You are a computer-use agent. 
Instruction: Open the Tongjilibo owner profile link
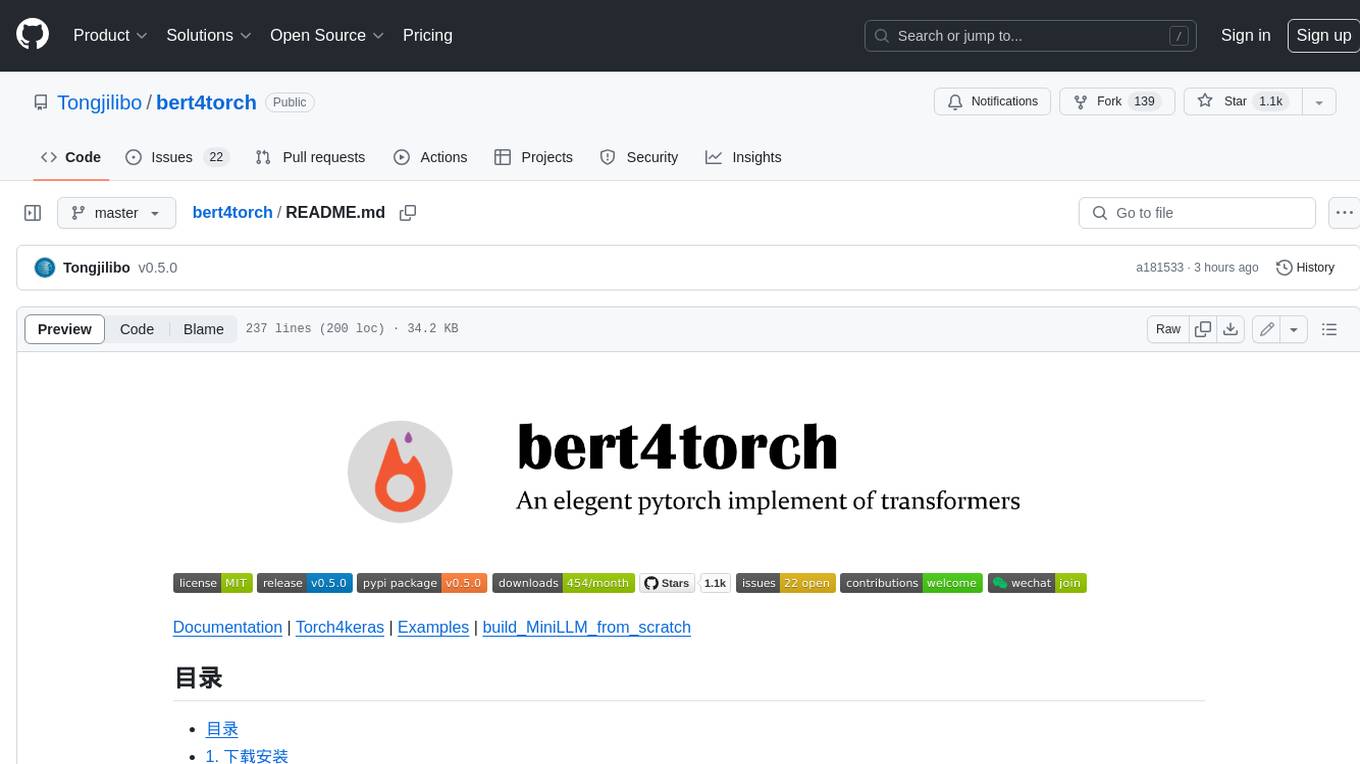pyautogui.click(x=99, y=102)
